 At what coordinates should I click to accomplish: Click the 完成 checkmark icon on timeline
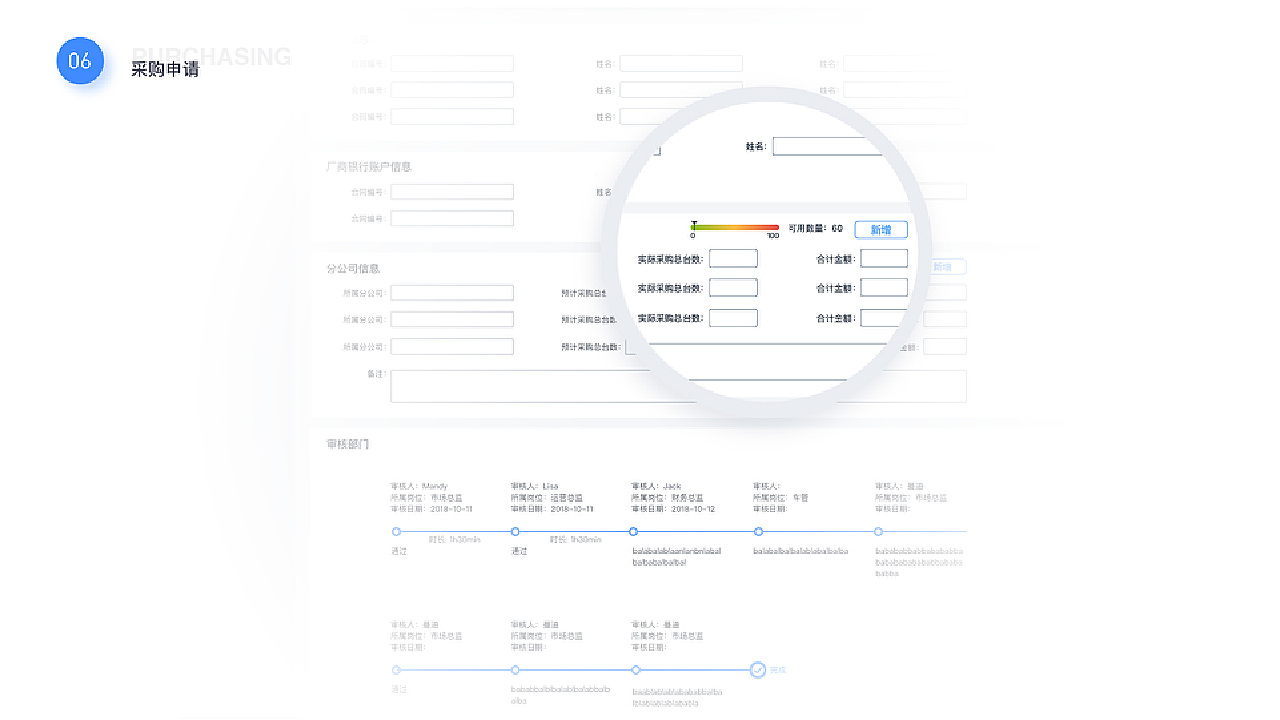758,670
